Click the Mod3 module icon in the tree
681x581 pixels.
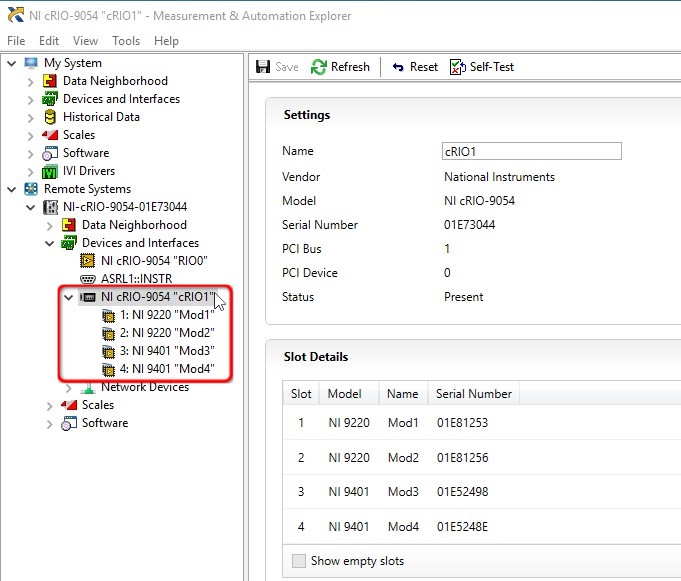click(108, 352)
